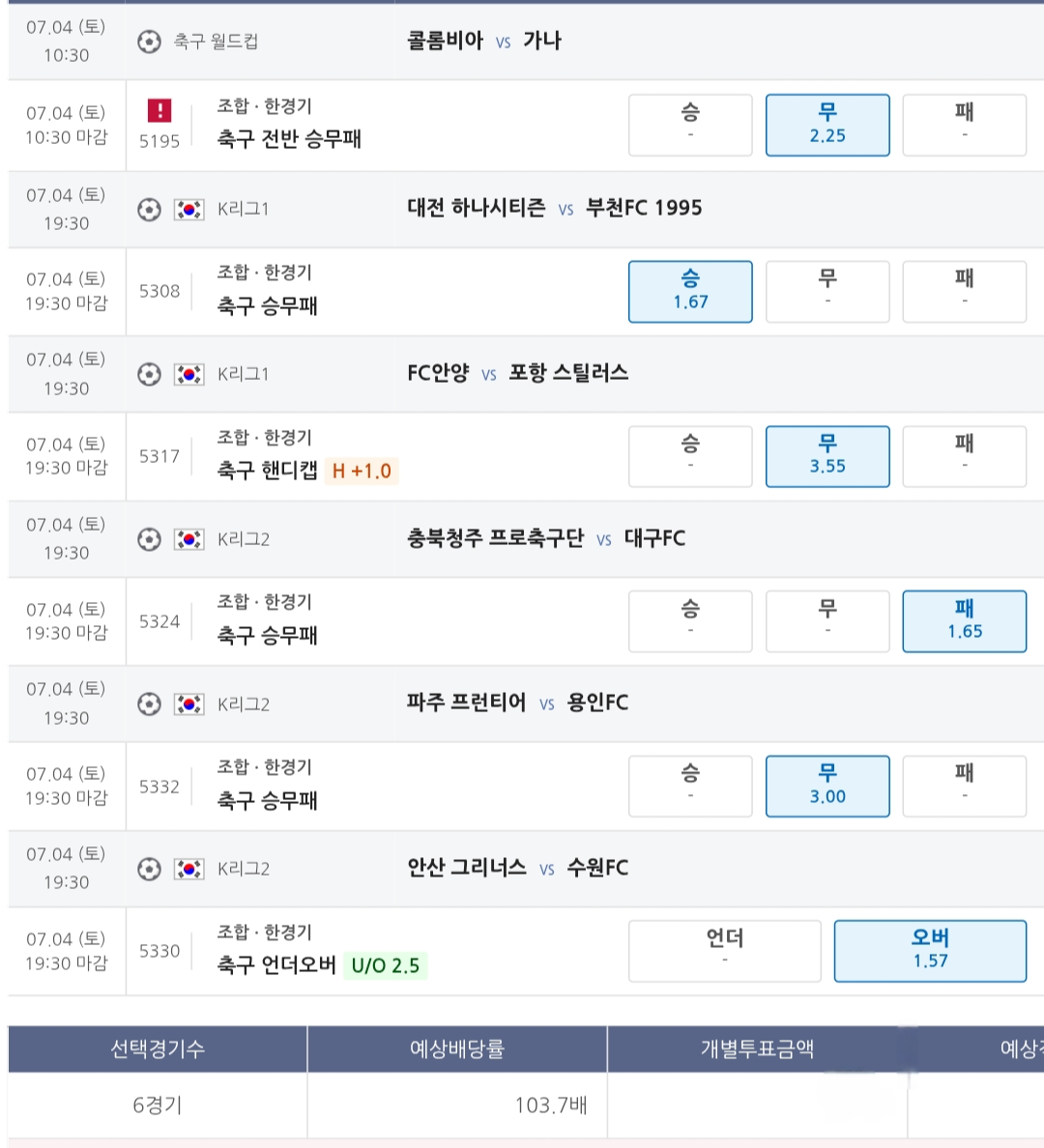Select 패 option for match 5317 handicap
The height and width of the screenshot is (1148, 1044).
pos(965,456)
